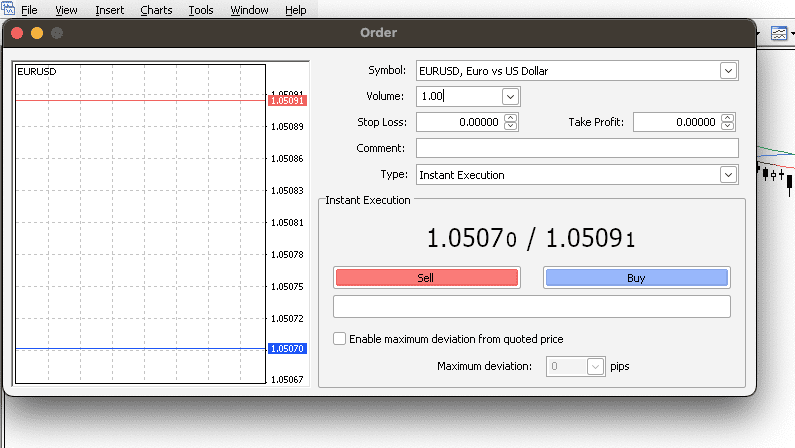This screenshot has width=795, height=448.
Task: Click the 1.05089 price axis label
Action: coord(287,127)
